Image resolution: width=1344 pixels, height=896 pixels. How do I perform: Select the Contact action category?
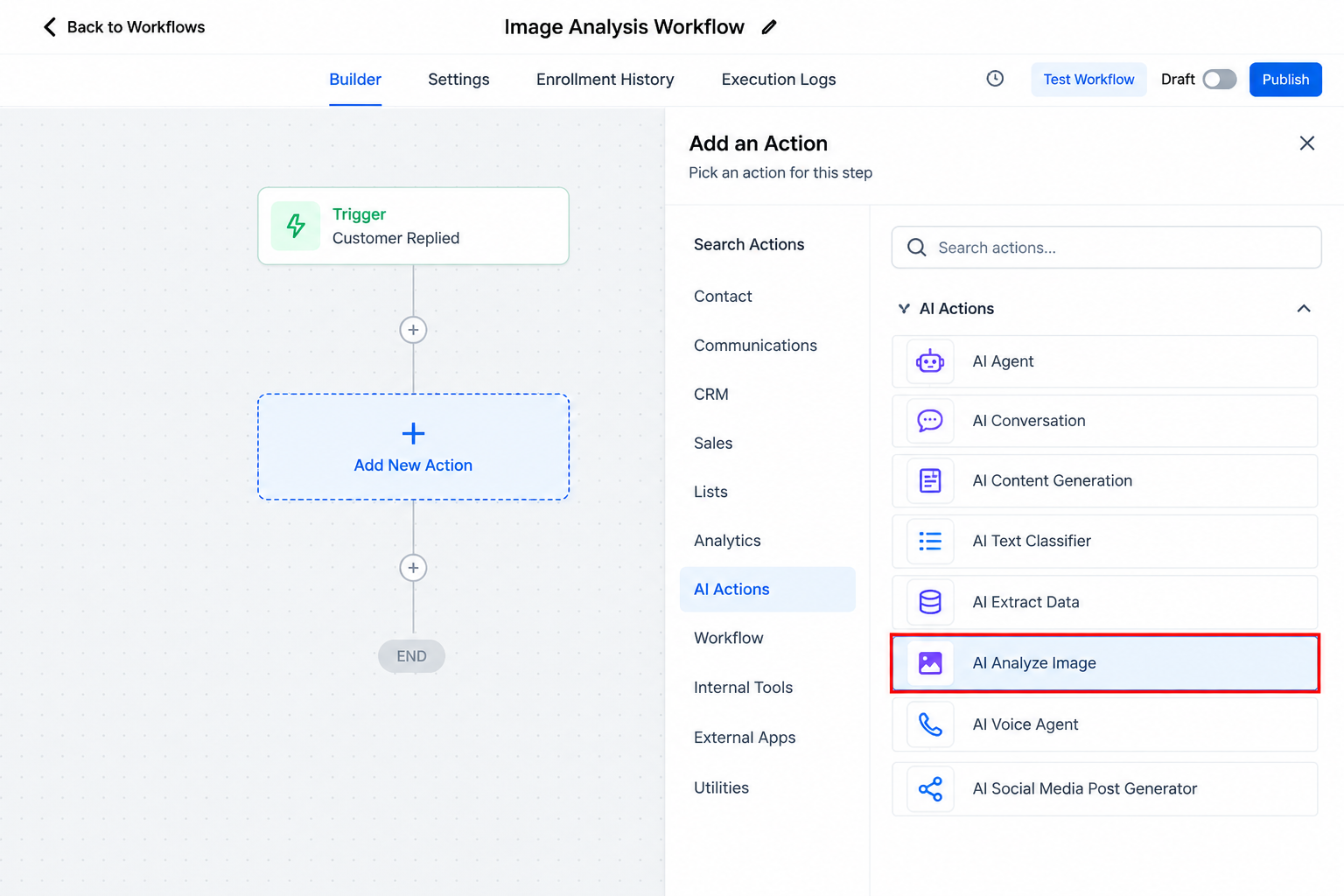tap(723, 297)
